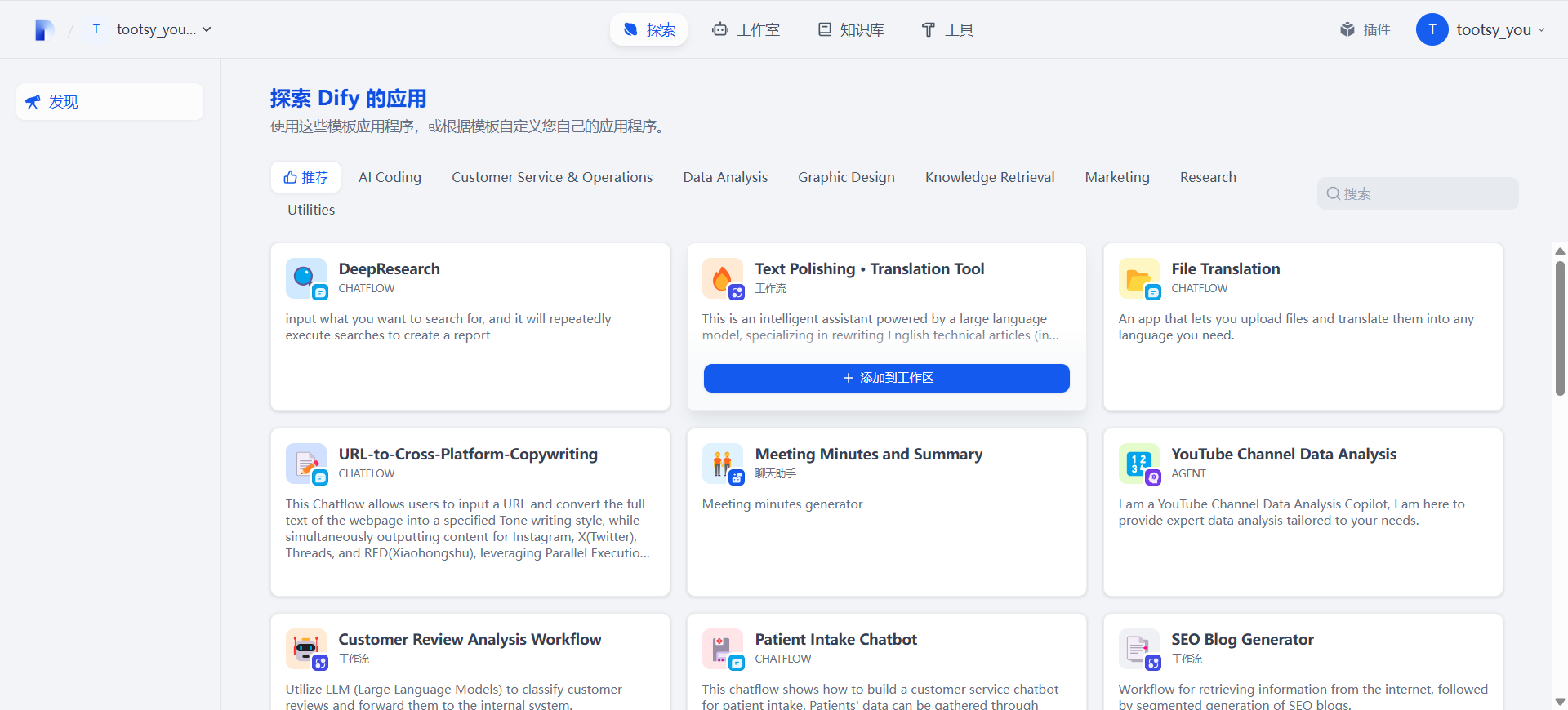Image resolution: width=1568 pixels, height=710 pixels.
Task: Filter by Customer Service & Operations
Action: (552, 177)
